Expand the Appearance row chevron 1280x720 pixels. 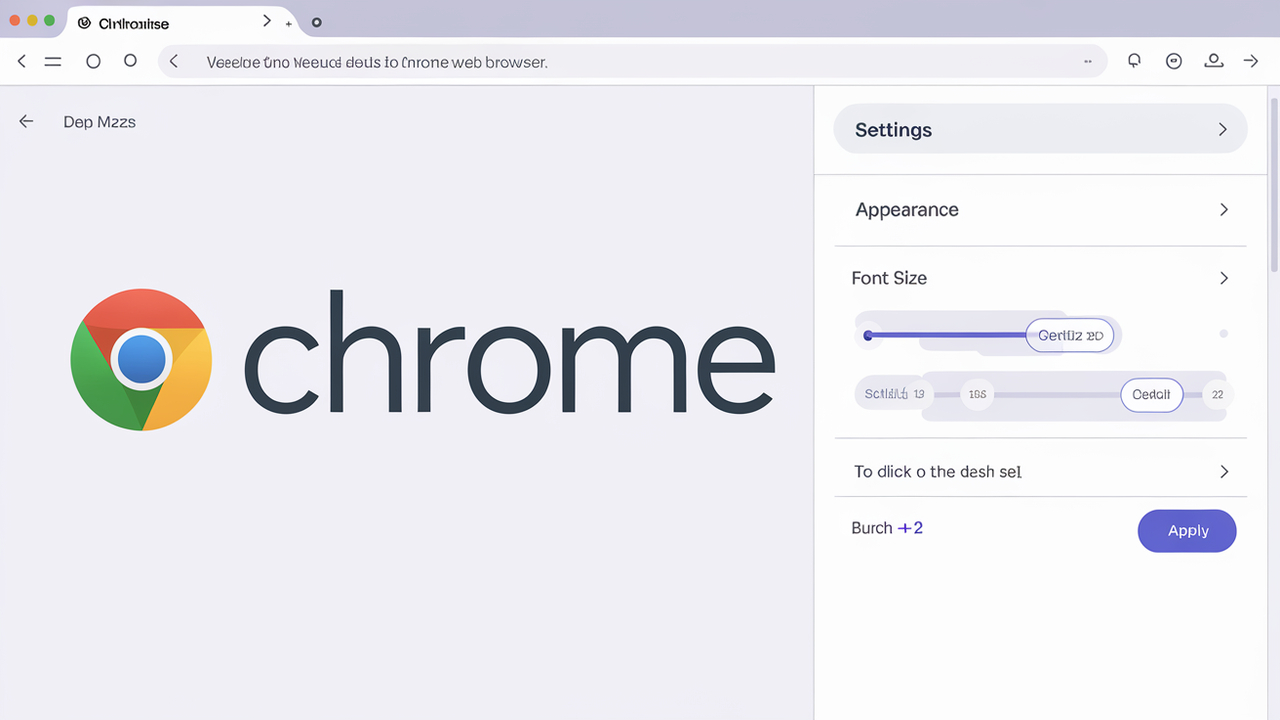point(1223,210)
